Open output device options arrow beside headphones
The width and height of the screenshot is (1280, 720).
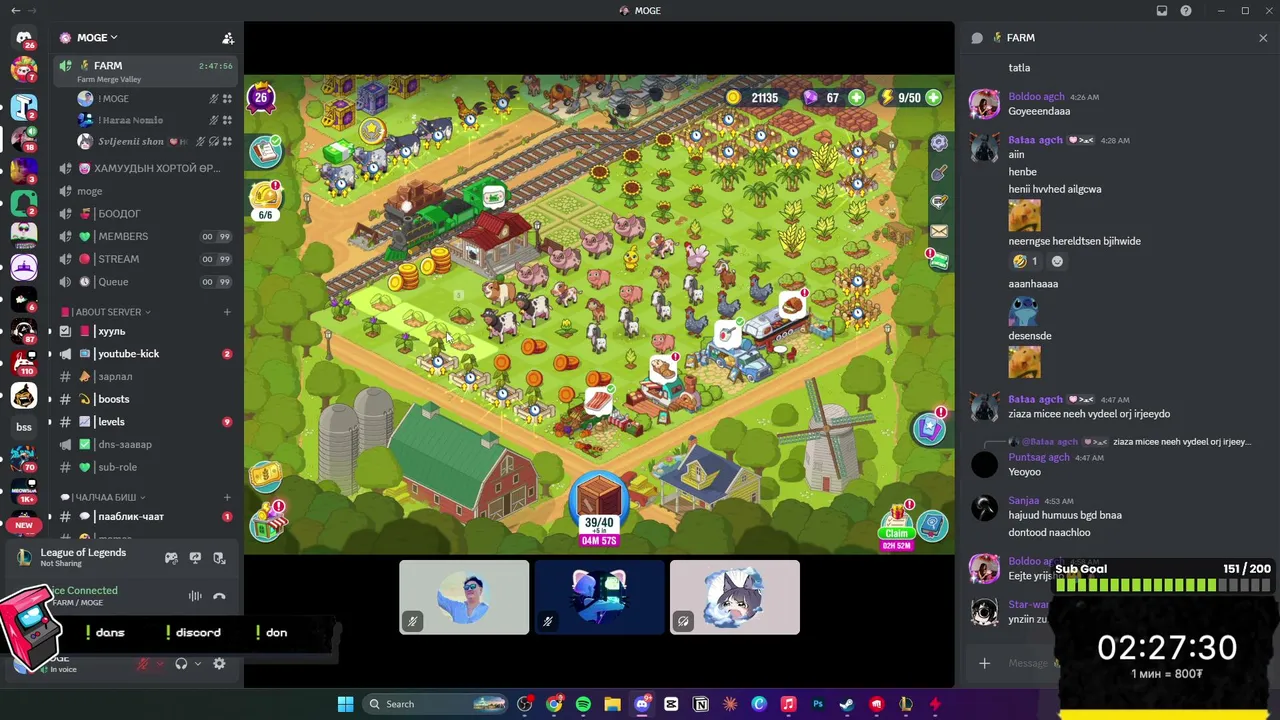198,663
